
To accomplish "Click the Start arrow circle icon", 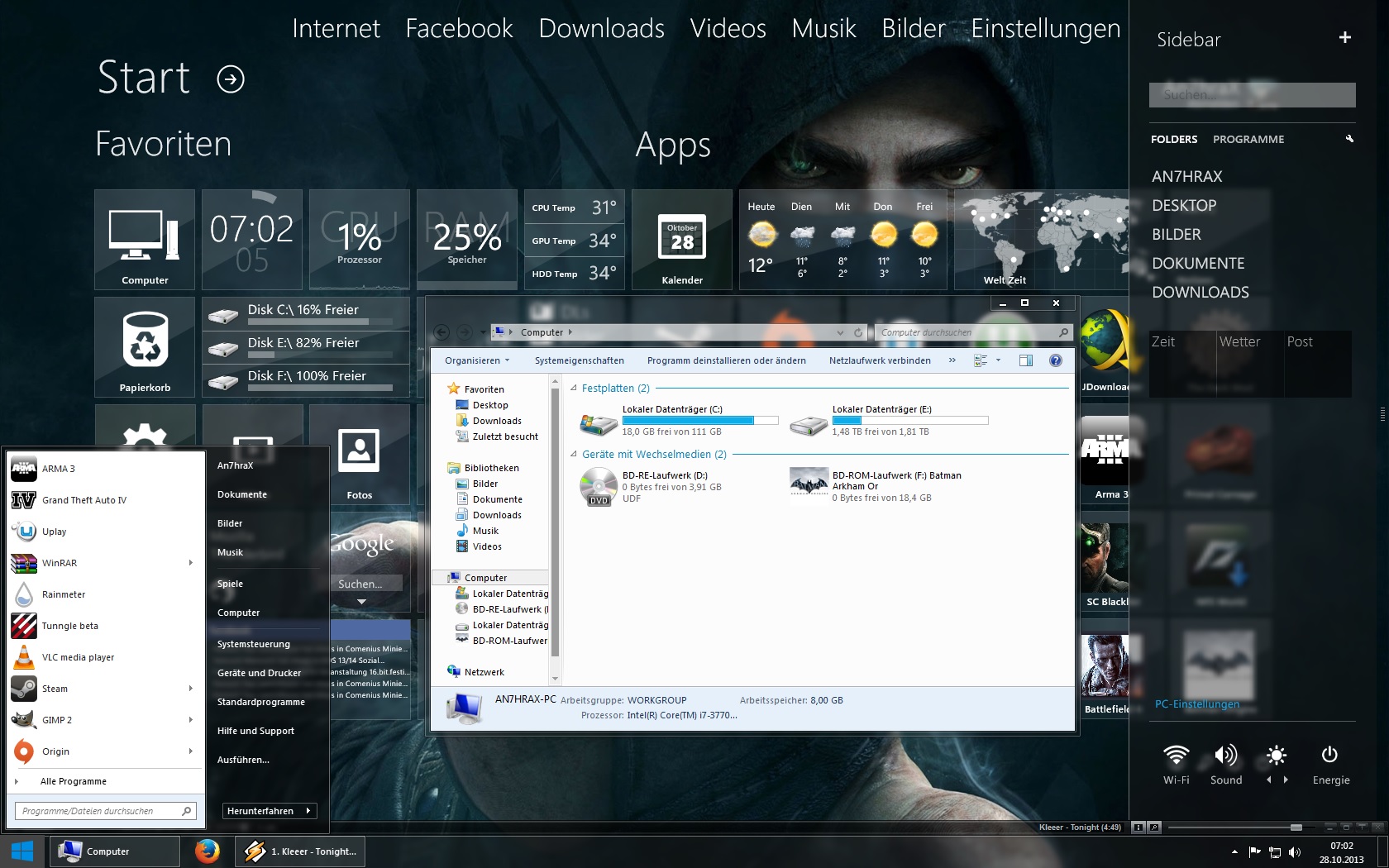I will [231, 79].
